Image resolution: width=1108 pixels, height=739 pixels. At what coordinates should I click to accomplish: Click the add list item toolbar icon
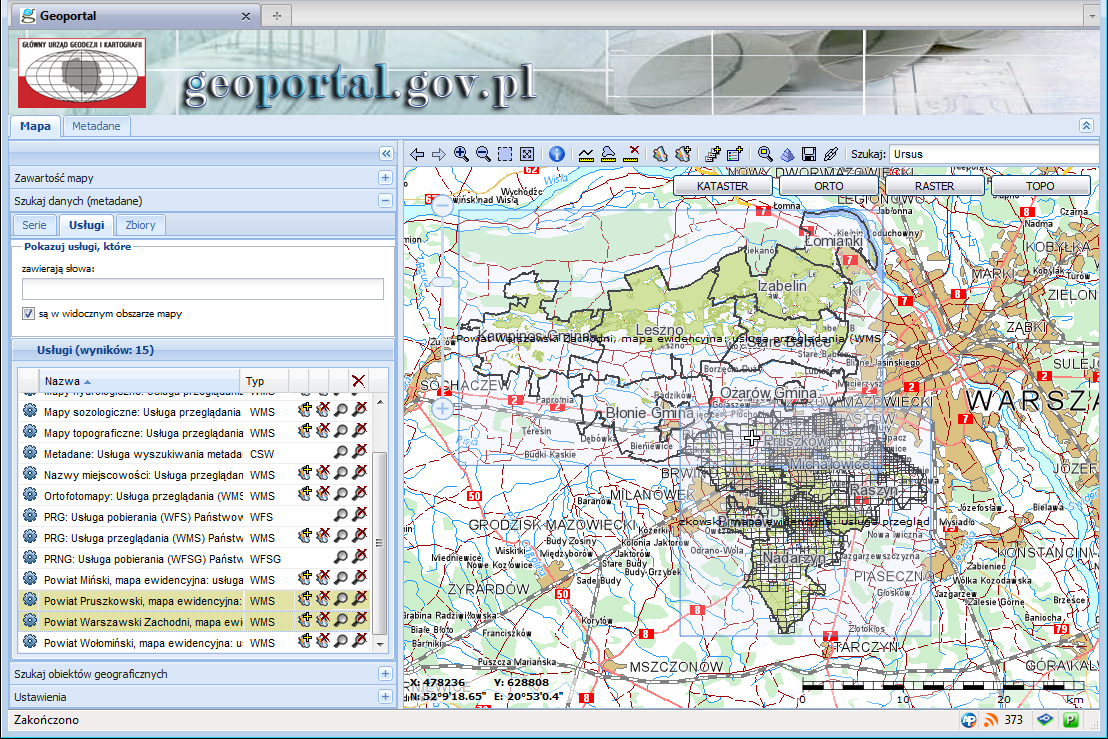pos(735,154)
